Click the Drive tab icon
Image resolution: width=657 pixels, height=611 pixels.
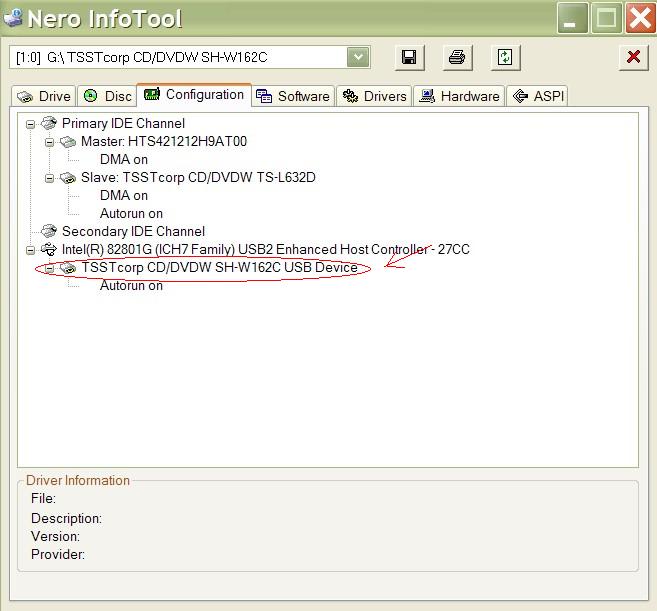(x=25, y=97)
